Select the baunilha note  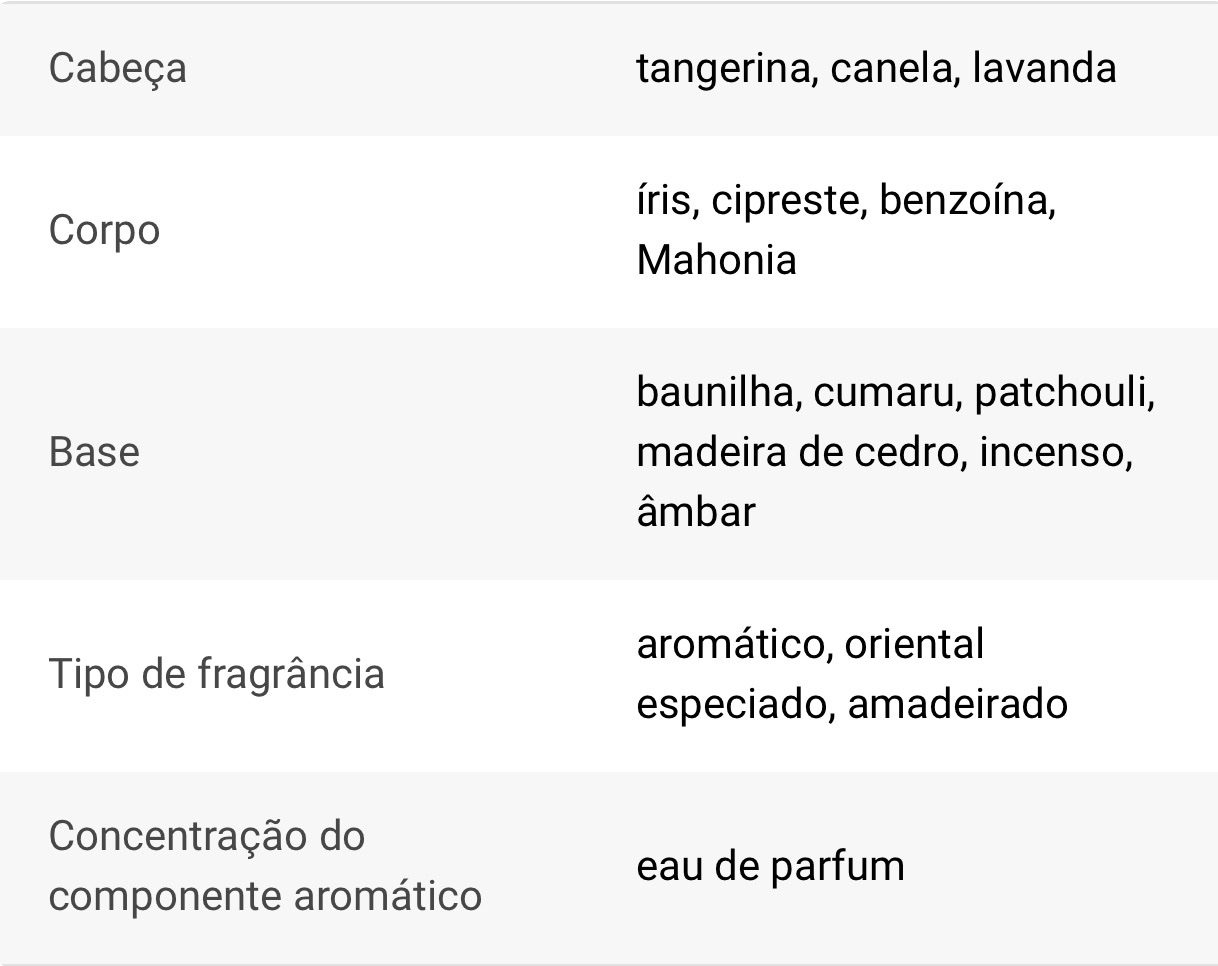715,392
